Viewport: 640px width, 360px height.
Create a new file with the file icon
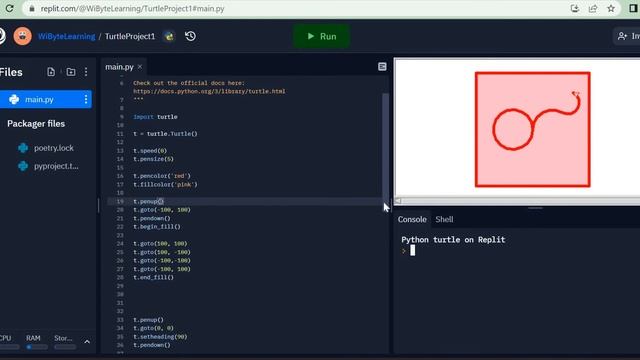[x=51, y=72]
